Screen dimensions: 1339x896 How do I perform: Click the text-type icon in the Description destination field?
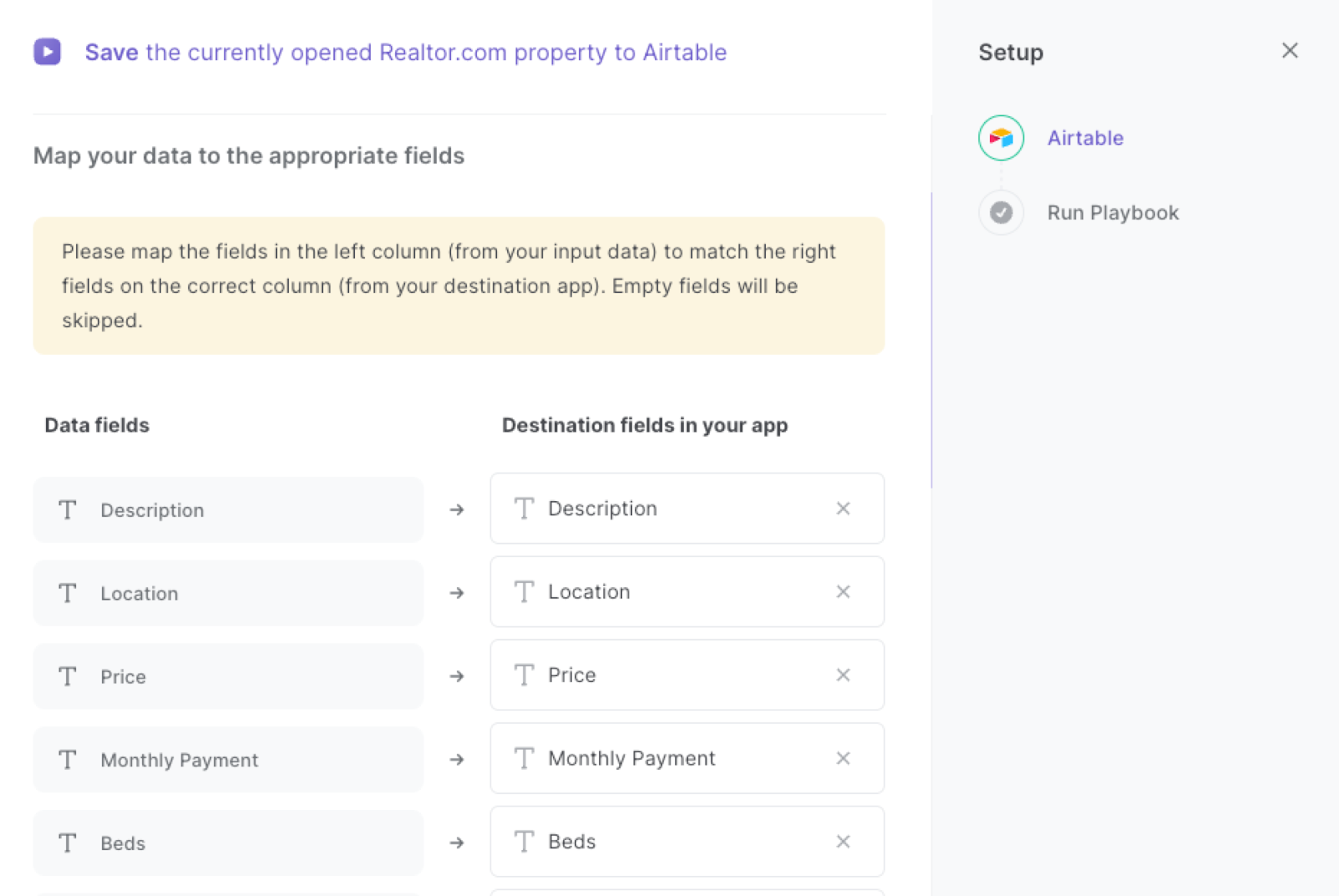click(x=525, y=509)
